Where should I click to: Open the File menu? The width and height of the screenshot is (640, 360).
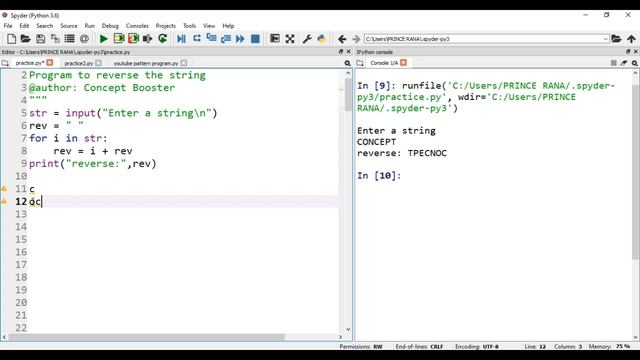8,26
